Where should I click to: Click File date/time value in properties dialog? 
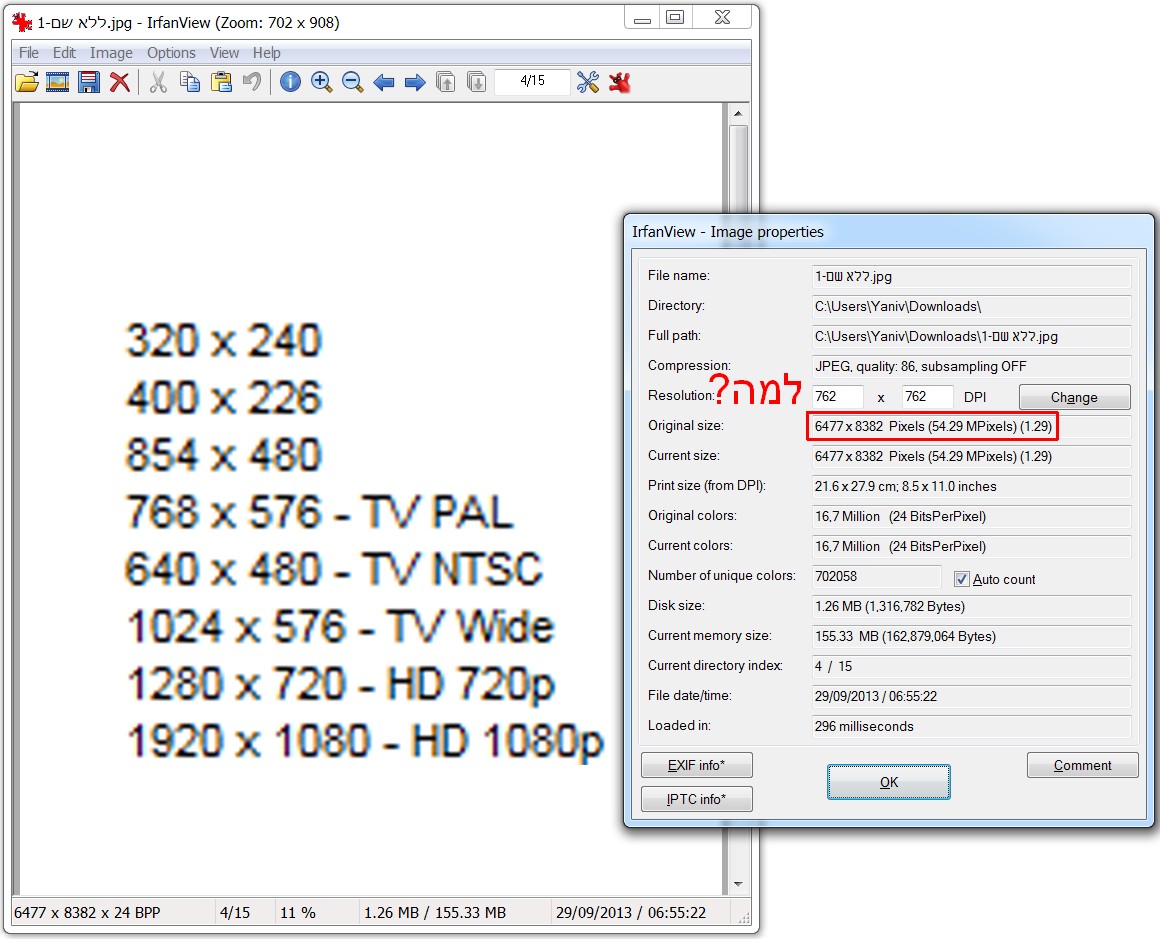(x=971, y=696)
